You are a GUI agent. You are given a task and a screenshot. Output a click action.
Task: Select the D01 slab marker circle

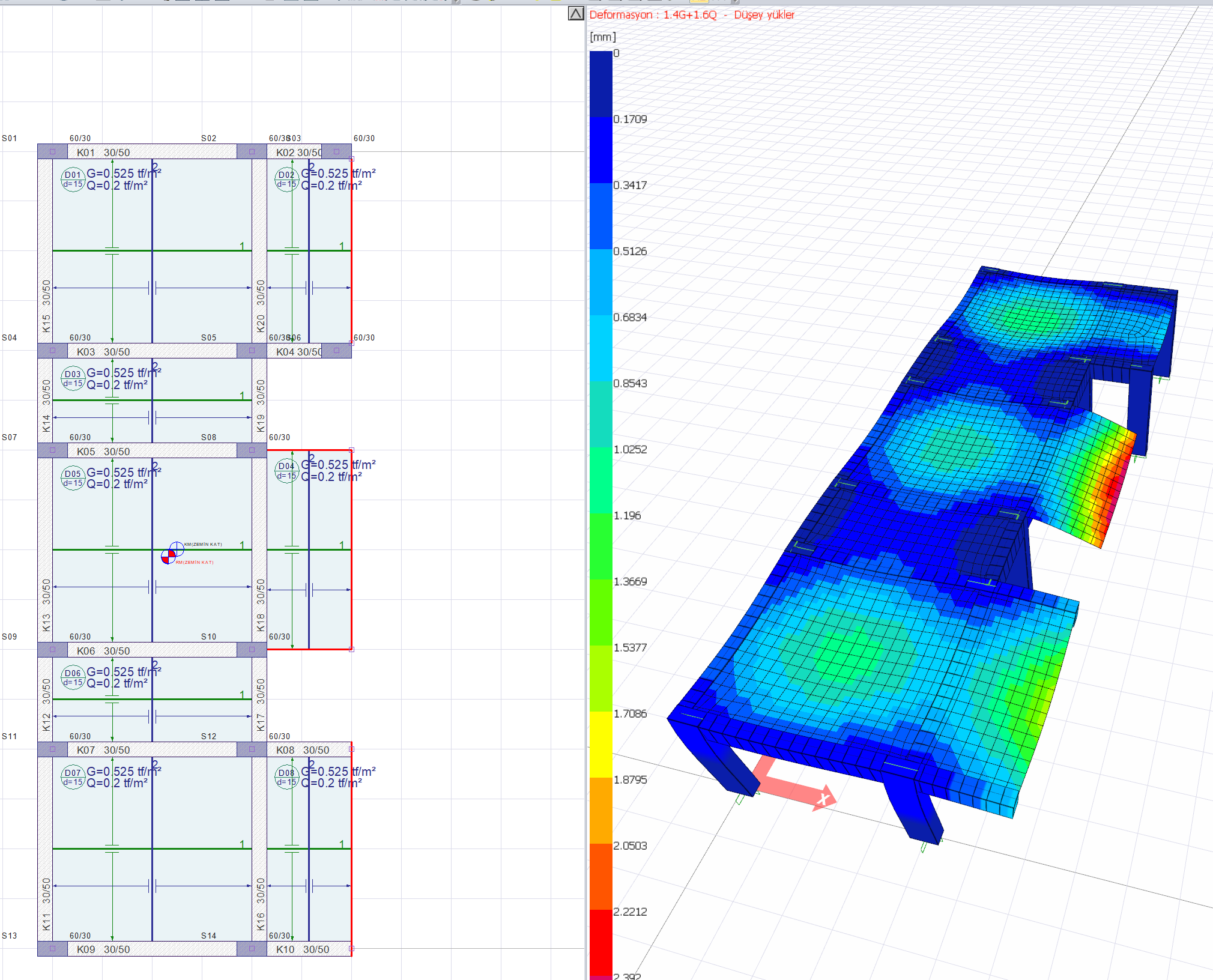(73, 179)
